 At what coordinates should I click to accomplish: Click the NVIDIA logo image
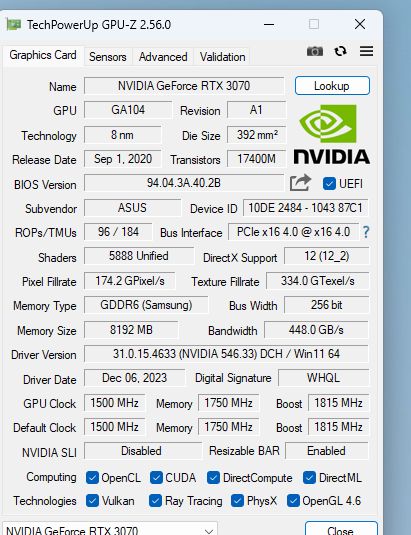coord(332,134)
